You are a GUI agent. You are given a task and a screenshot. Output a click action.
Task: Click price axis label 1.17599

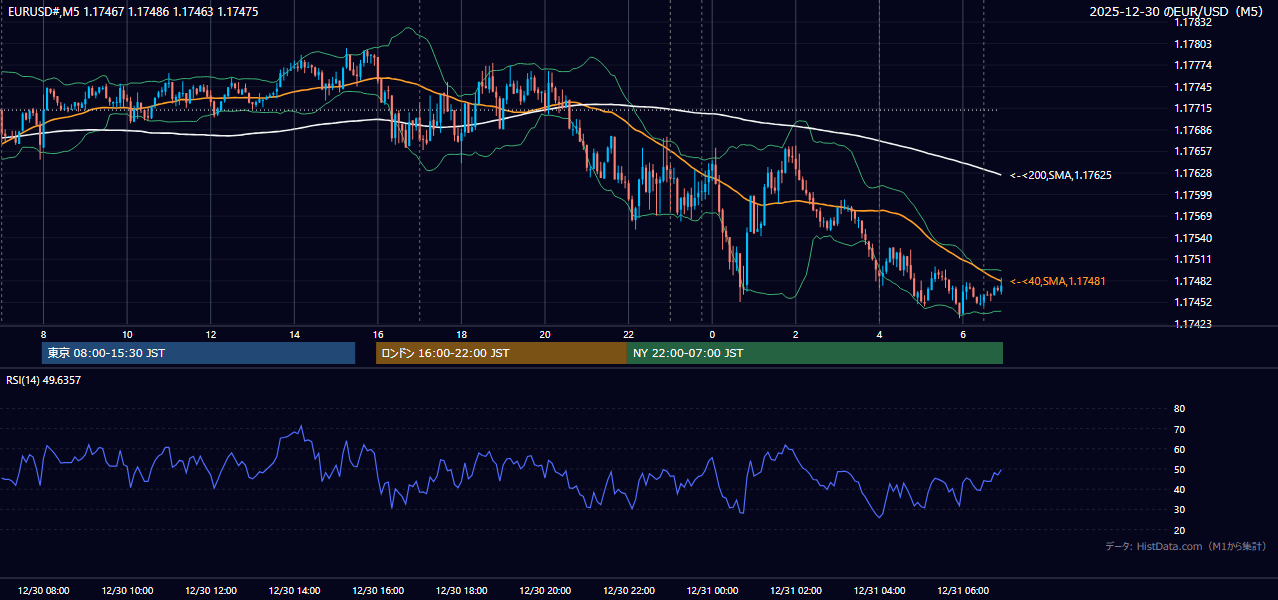1194,195
